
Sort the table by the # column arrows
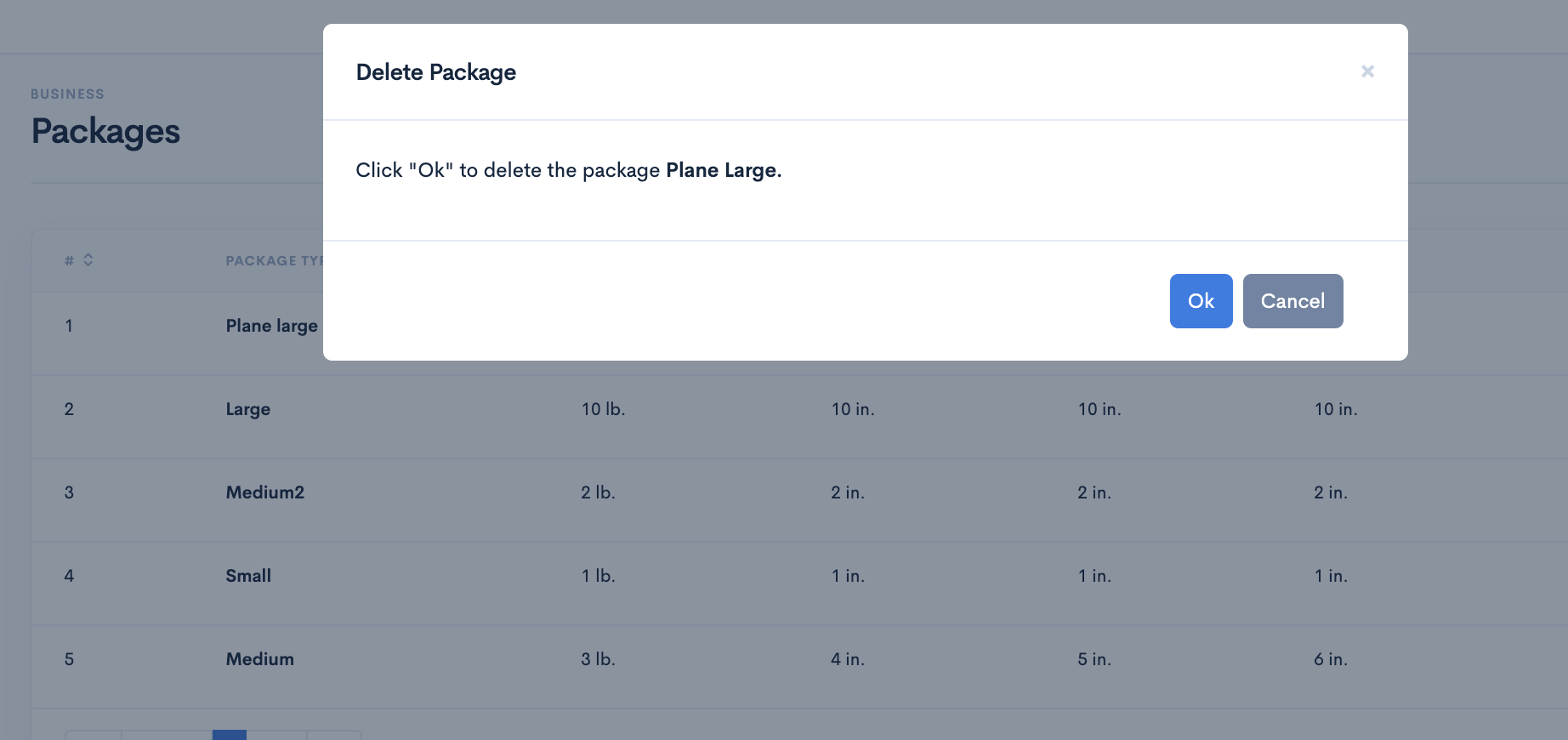(x=88, y=260)
